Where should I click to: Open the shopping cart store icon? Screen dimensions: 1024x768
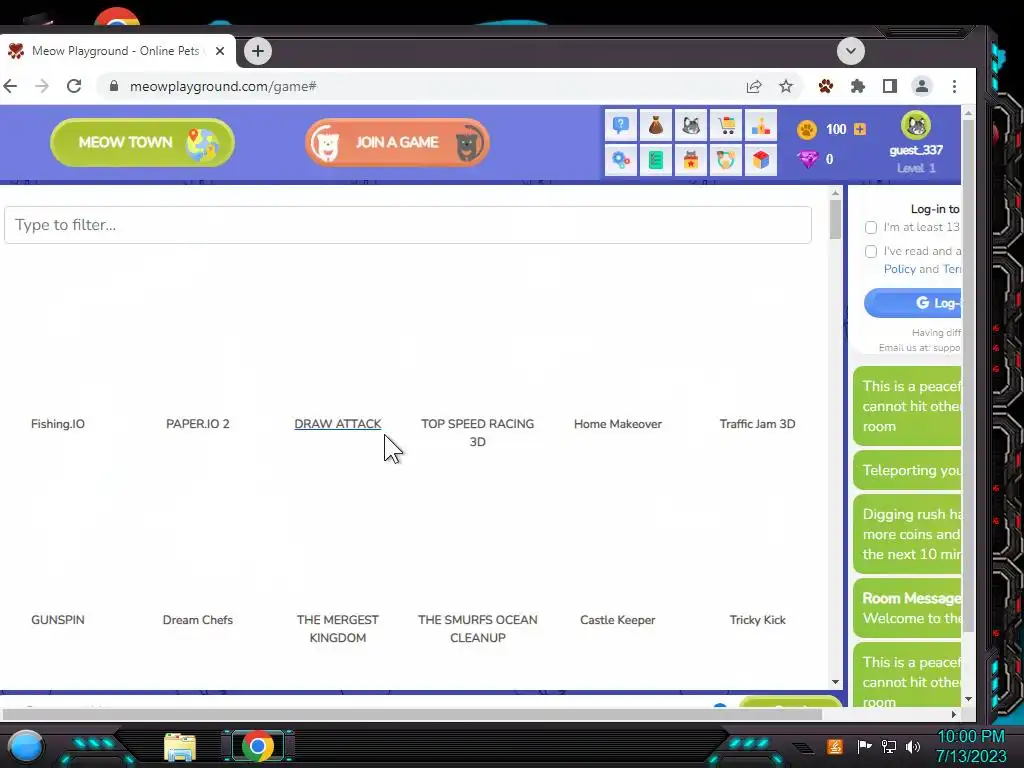pyautogui.click(x=726, y=125)
